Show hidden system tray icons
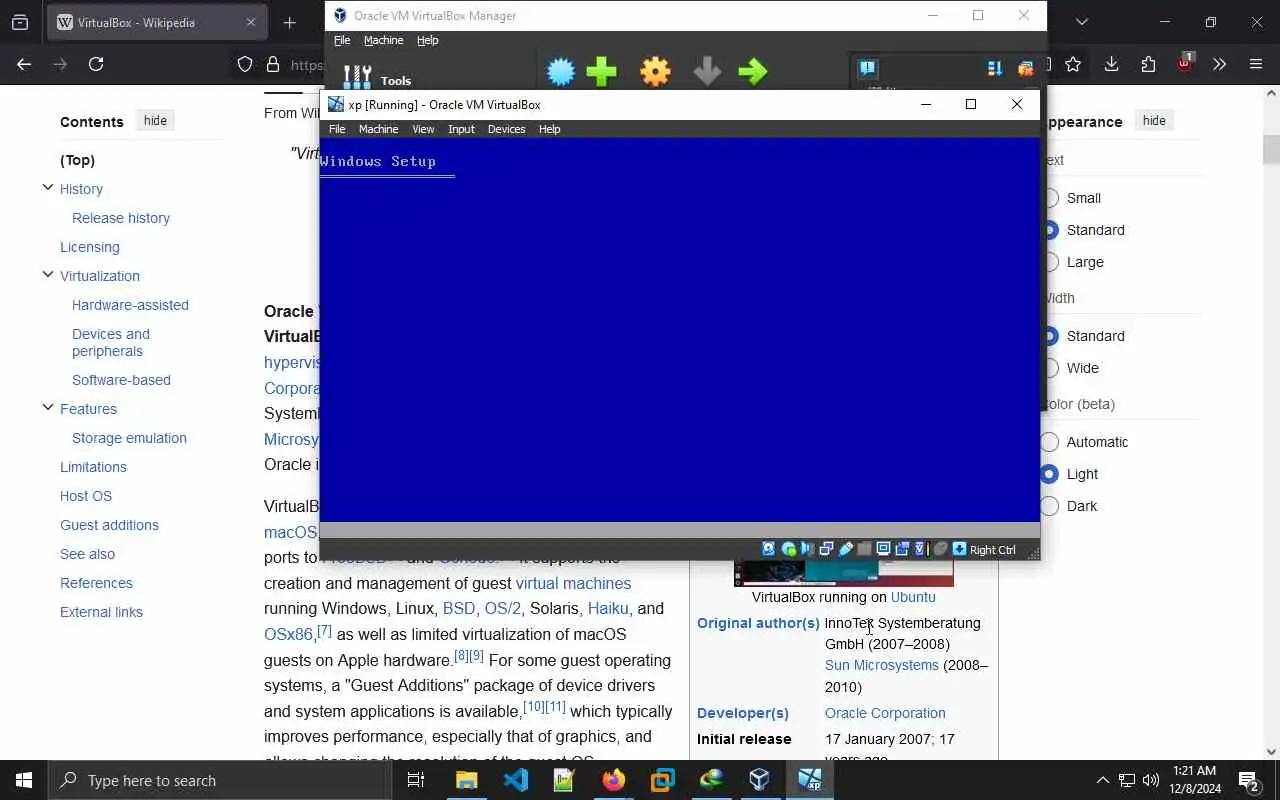Screen dimensions: 1280x800 click(1103, 780)
